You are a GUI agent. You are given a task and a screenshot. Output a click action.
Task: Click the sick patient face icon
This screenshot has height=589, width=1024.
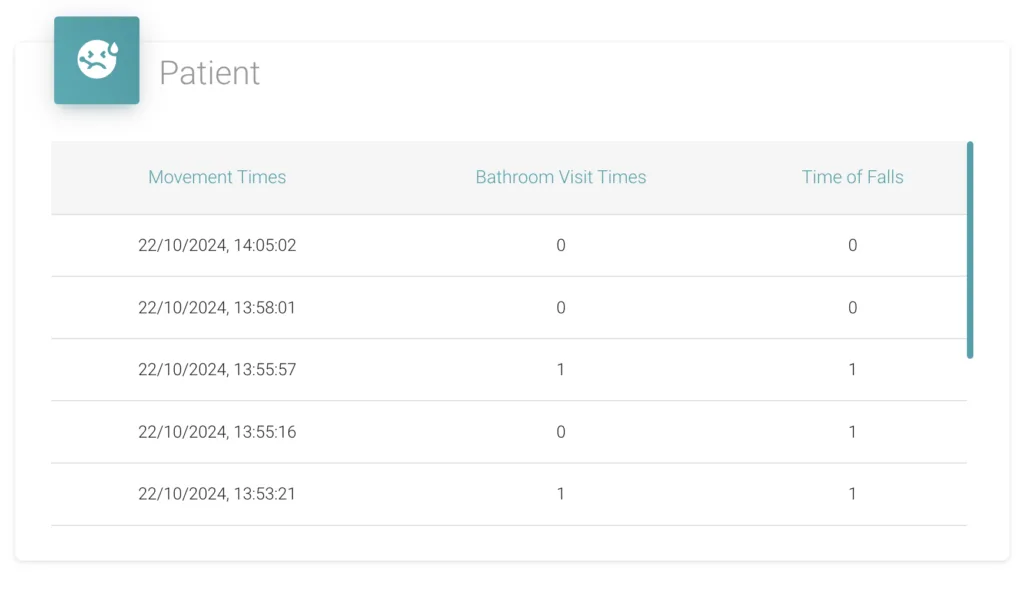point(97,59)
